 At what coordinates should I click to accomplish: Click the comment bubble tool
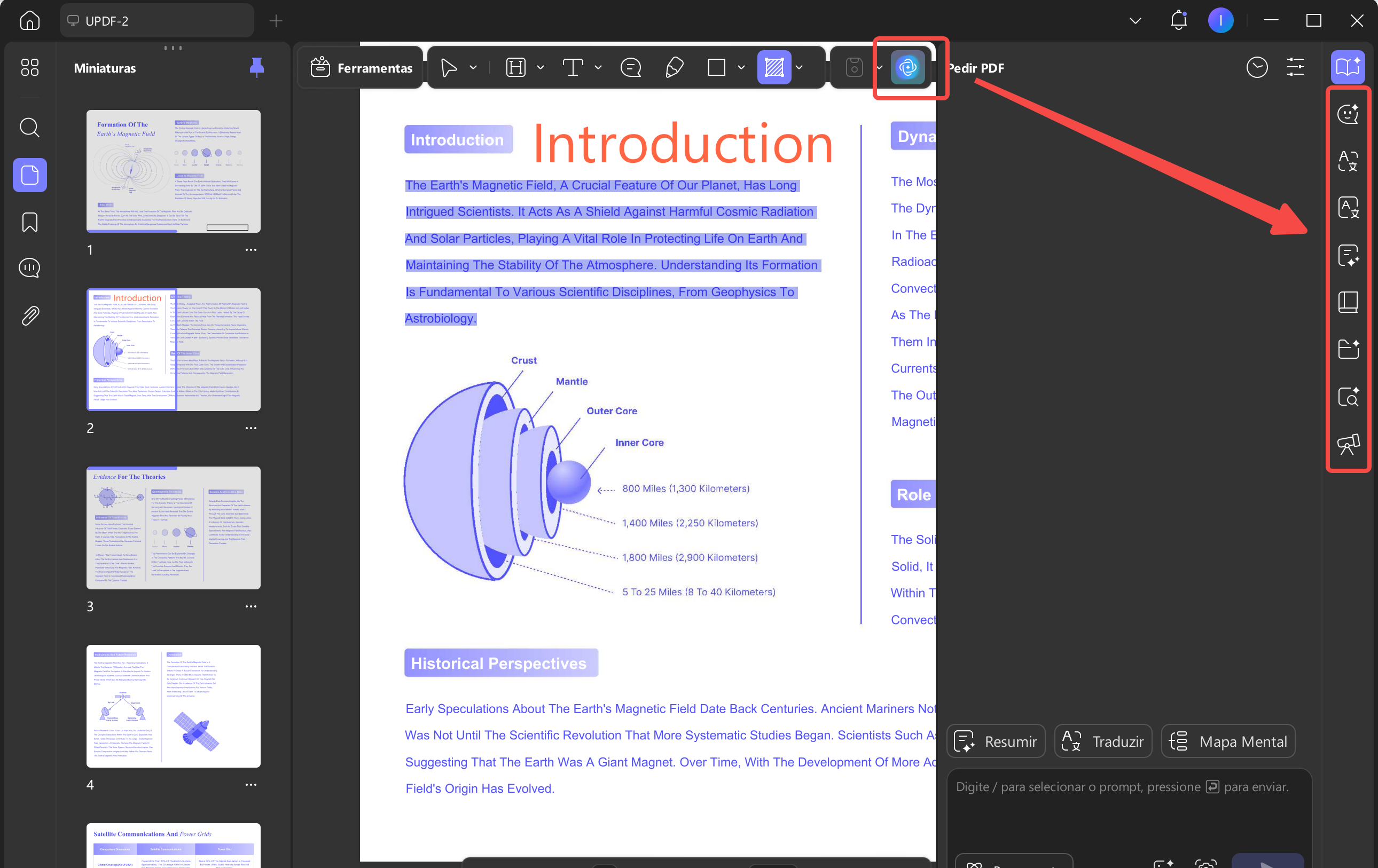[631, 67]
